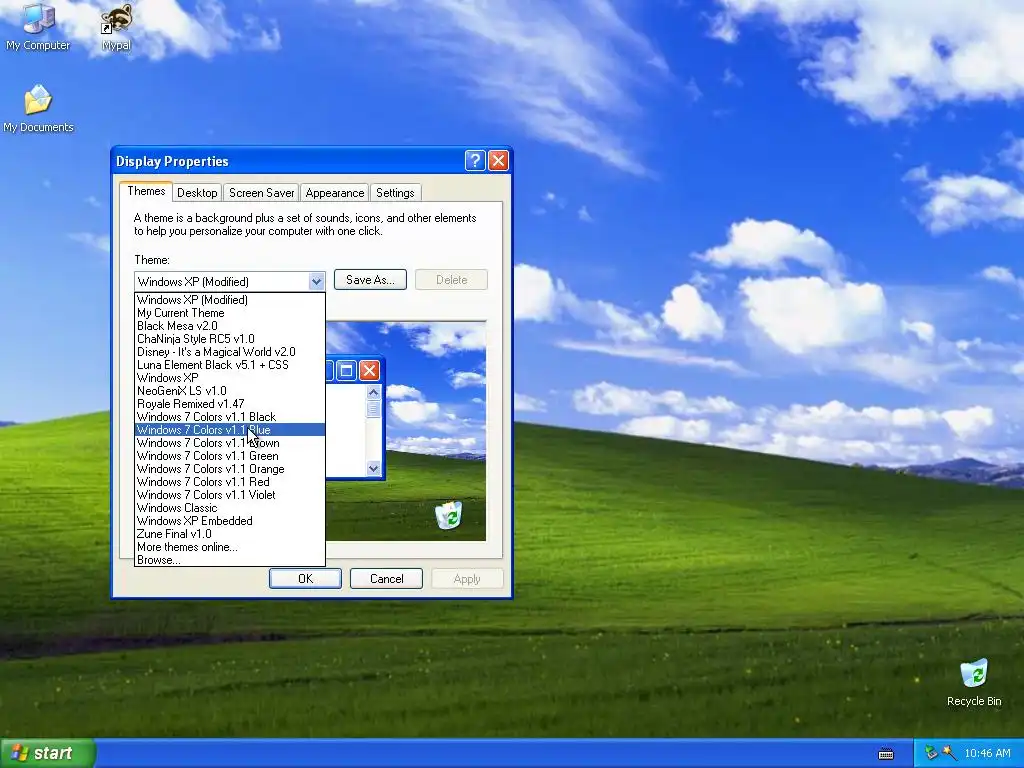Image resolution: width=1024 pixels, height=768 pixels.
Task: Select the Recycle Bin on the desktop
Action: click(x=974, y=682)
